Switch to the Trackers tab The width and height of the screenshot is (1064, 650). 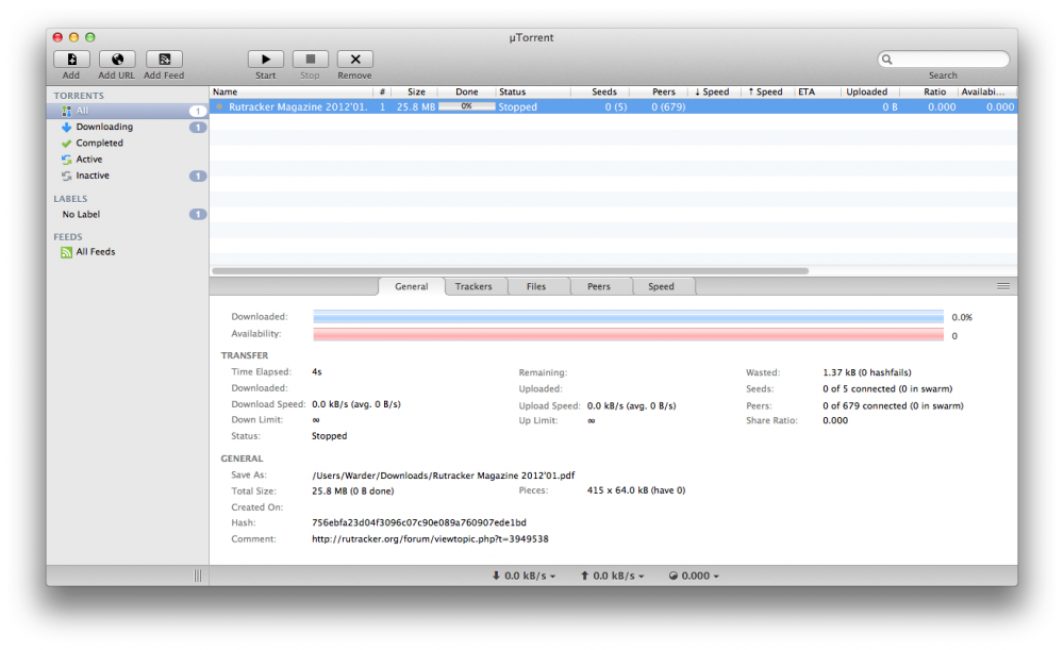click(474, 287)
